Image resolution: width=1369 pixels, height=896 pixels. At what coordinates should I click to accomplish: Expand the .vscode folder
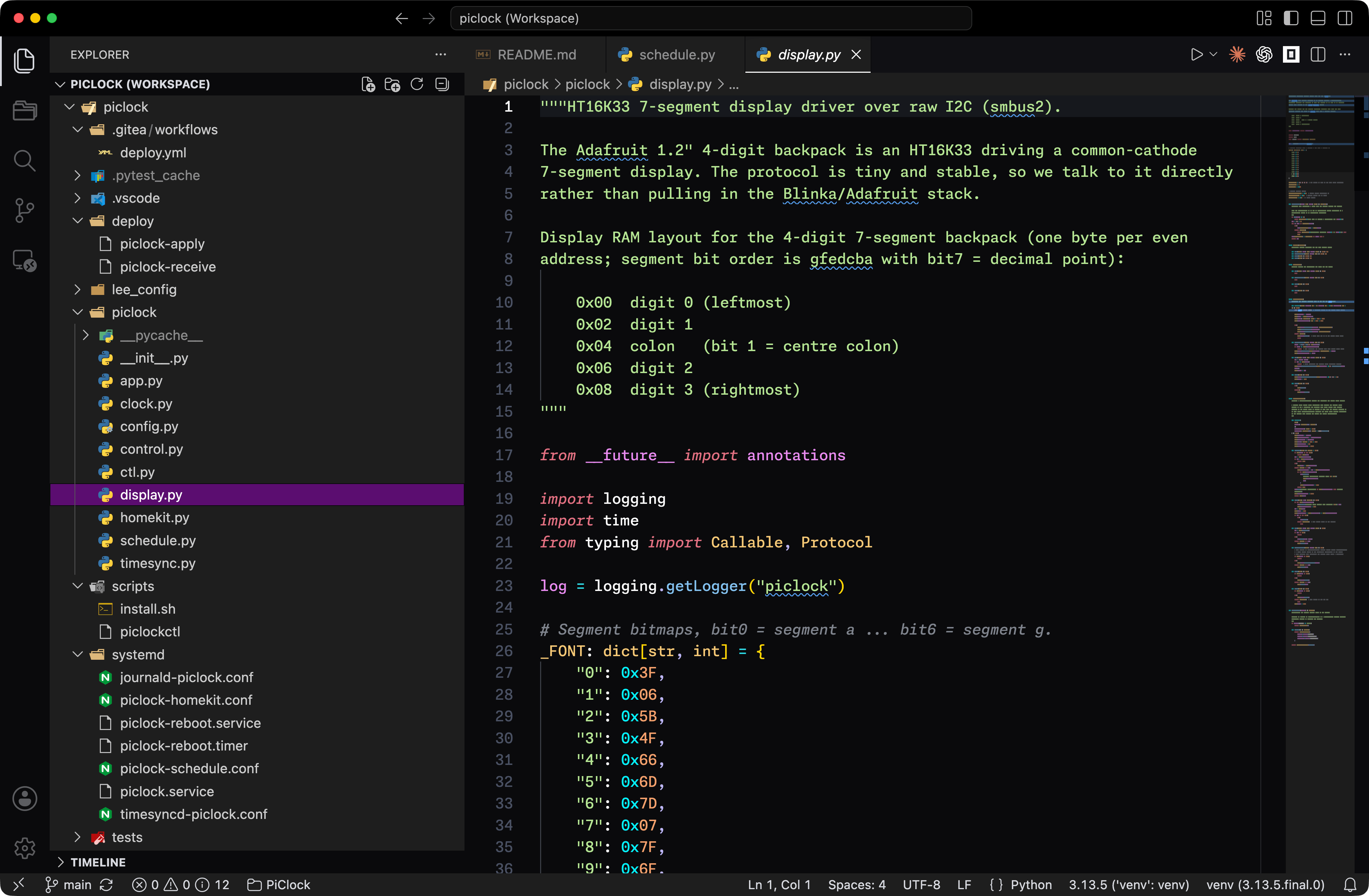tap(78, 198)
